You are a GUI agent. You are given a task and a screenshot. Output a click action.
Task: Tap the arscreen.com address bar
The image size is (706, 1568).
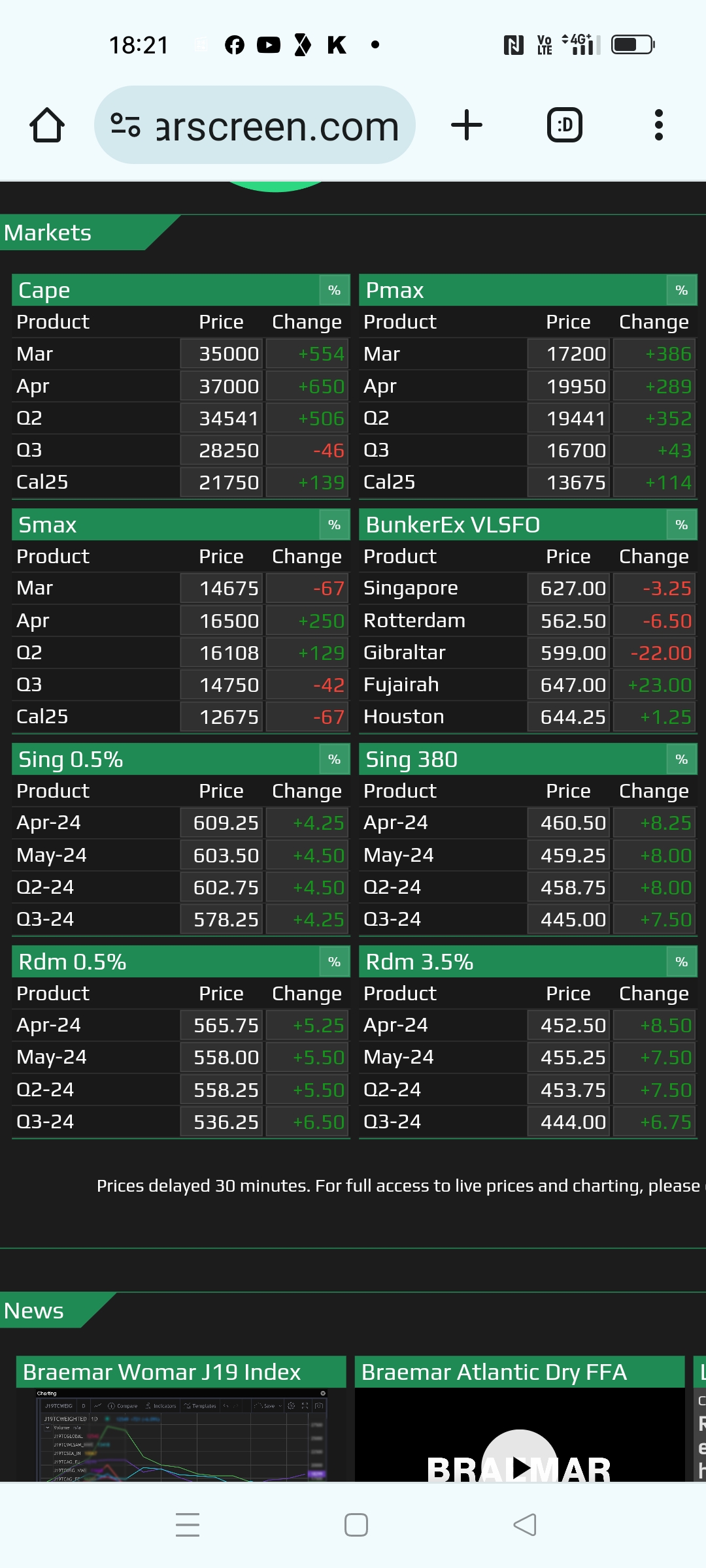point(277,125)
